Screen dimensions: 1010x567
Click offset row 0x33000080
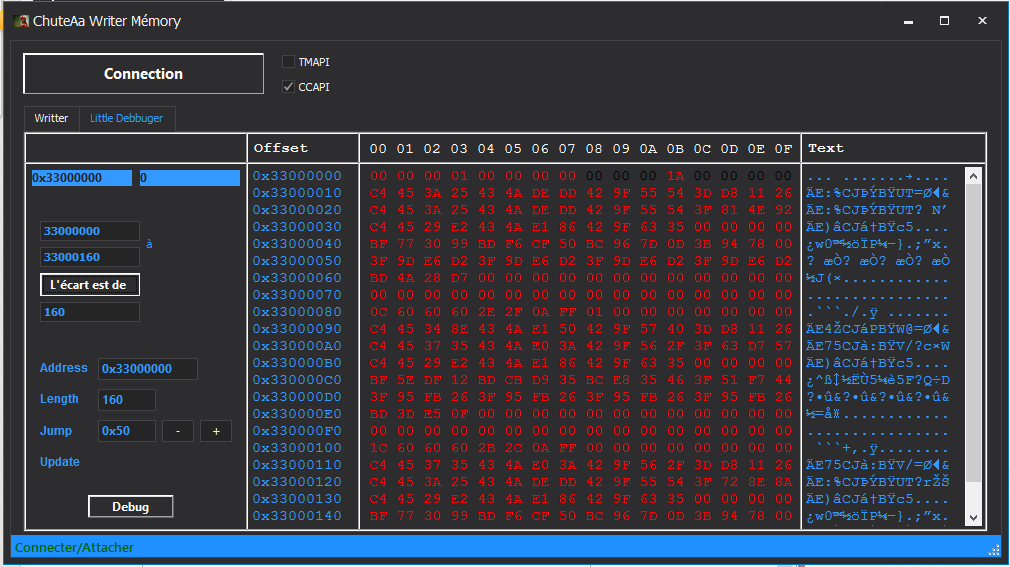pos(297,312)
